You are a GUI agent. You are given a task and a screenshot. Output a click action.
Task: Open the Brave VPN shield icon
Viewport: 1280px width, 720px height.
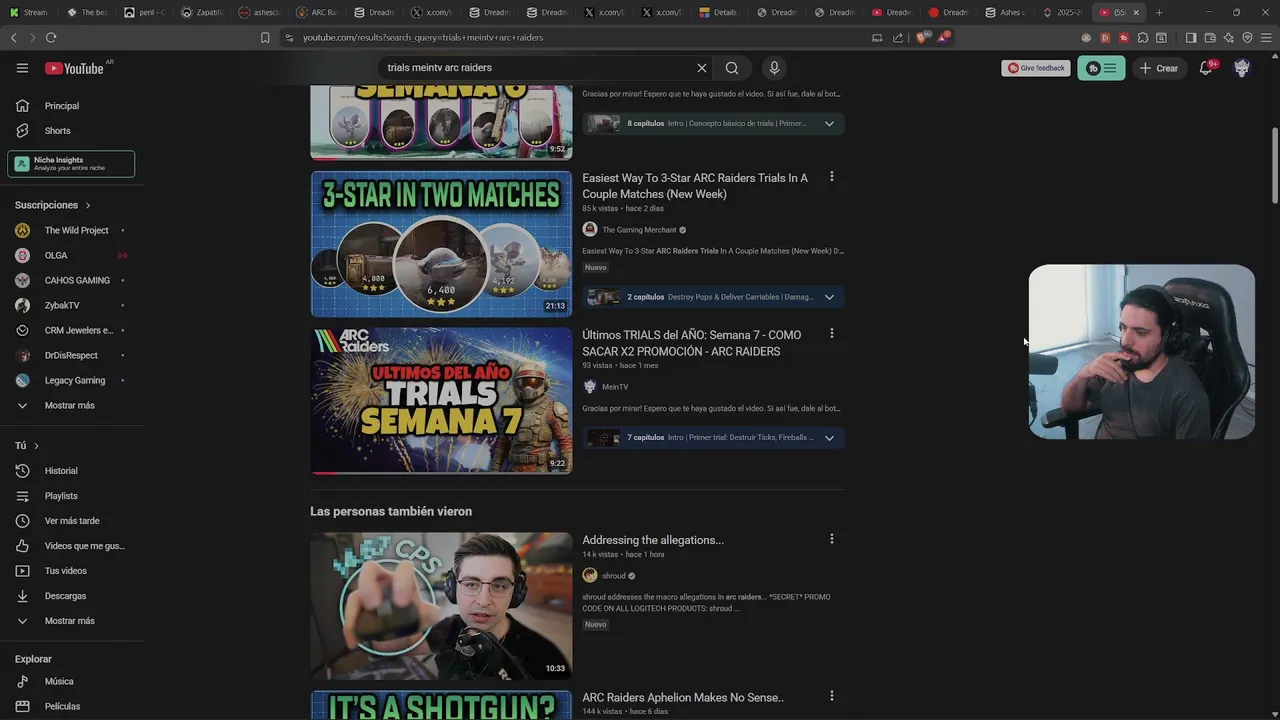tap(1247, 38)
